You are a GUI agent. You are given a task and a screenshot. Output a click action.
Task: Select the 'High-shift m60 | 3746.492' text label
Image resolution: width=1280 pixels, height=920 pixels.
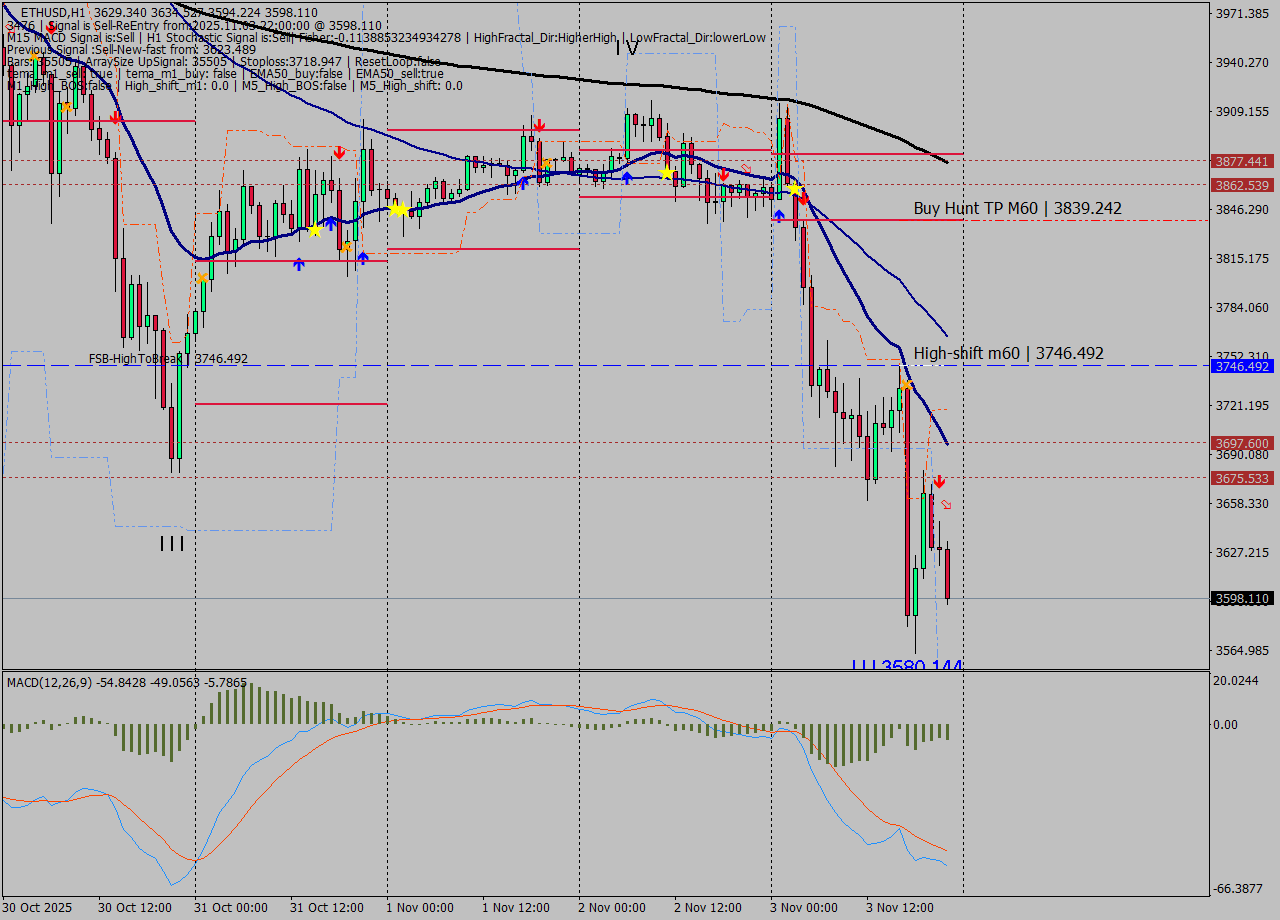point(1008,353)
